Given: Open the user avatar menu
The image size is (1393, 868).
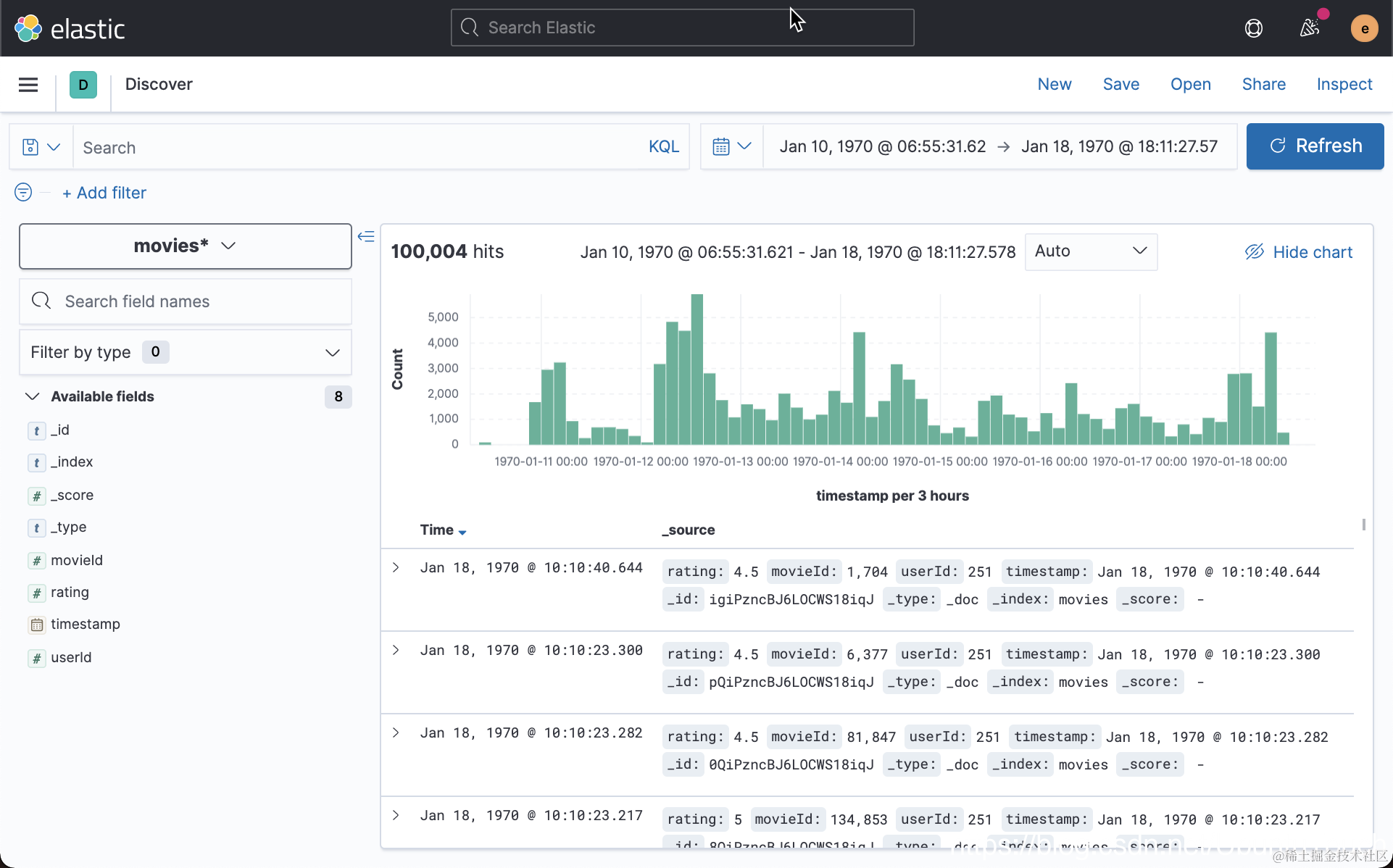Looking at the screenshot, I should [1364, 28].
